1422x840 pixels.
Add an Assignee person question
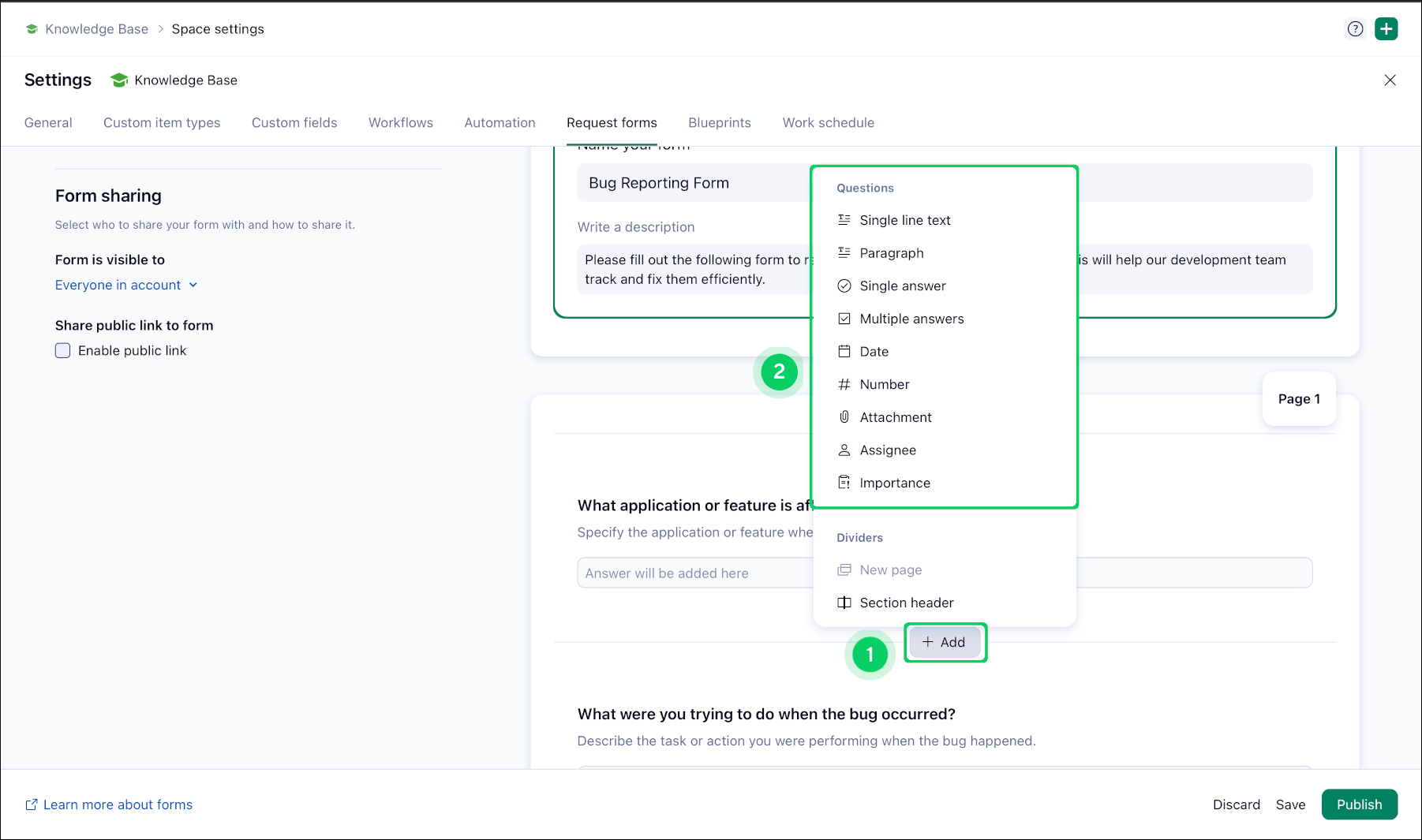pyautogui.click(x=887, y=450)
